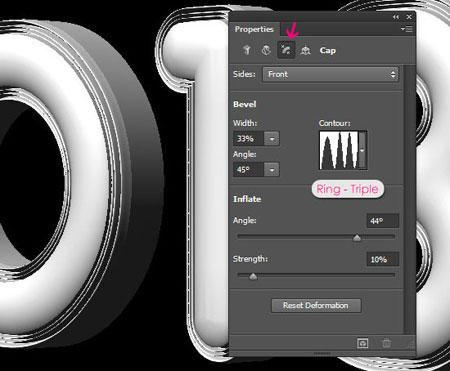The width and height of the screenshot is (450, 371).
Task: Collapse the panel with the double-arrow icon
Action: [396, 17]
